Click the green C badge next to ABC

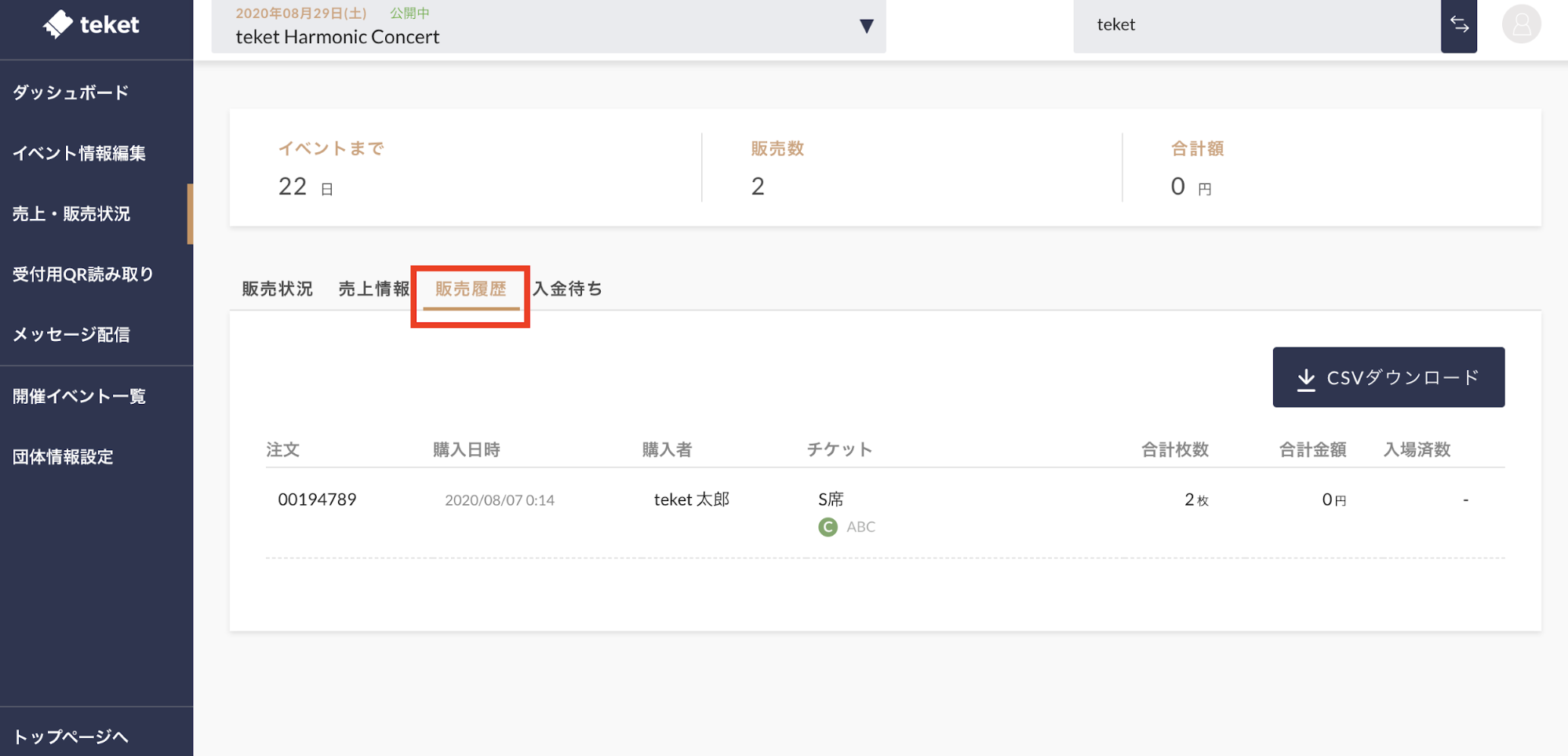(828, 527)
